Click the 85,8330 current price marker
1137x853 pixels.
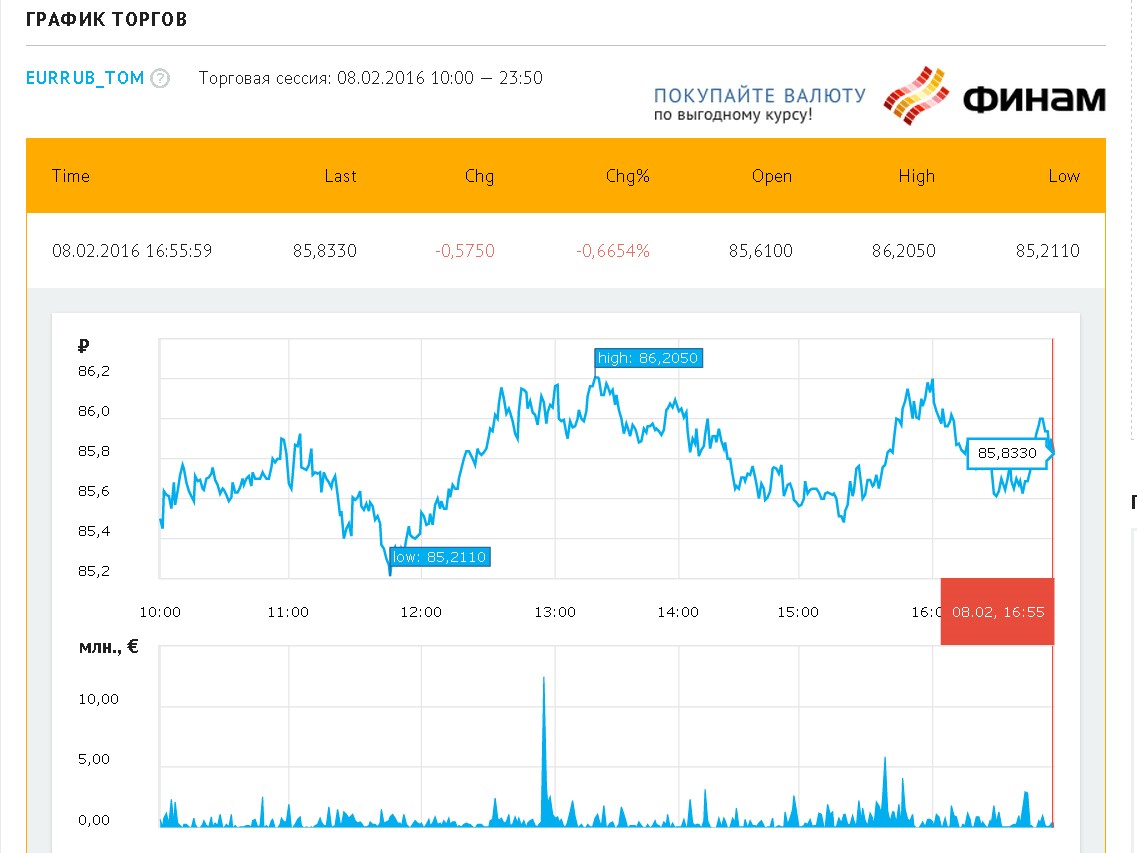pos(1008,453)
